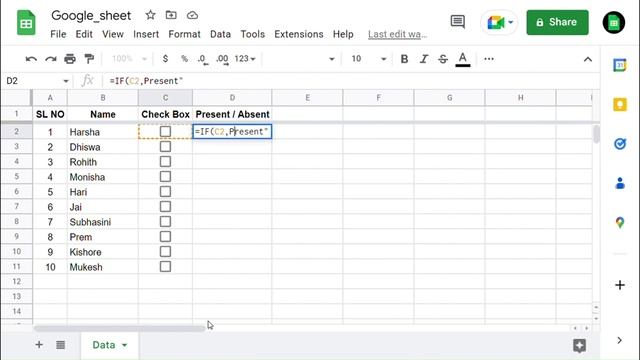This screenshot has height=360, width=640.
Task: Open the move to folder icon
Action: click(171, 15)
